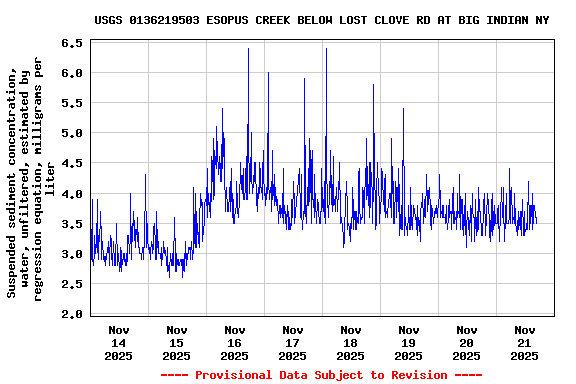576x384 pixels.
Task: Click the Provisional Data Subject to Revision notice
Action: [321, 375]
